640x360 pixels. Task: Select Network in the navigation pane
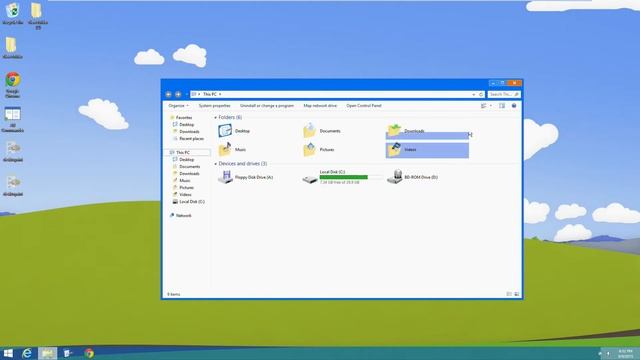click(180, 216)
